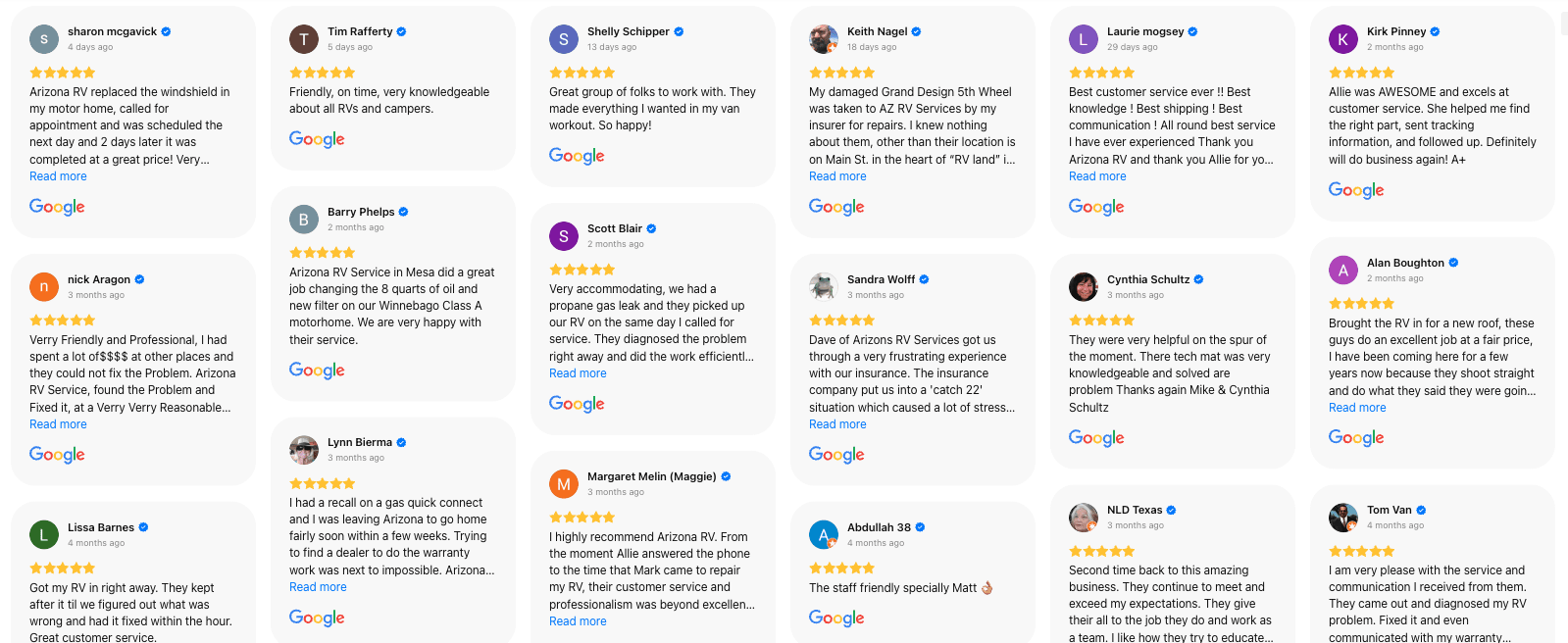This screenshot has width=1568, height=643.
Task: Click the Google logo in Abdullah 38's review
Action: click(836, 618)
